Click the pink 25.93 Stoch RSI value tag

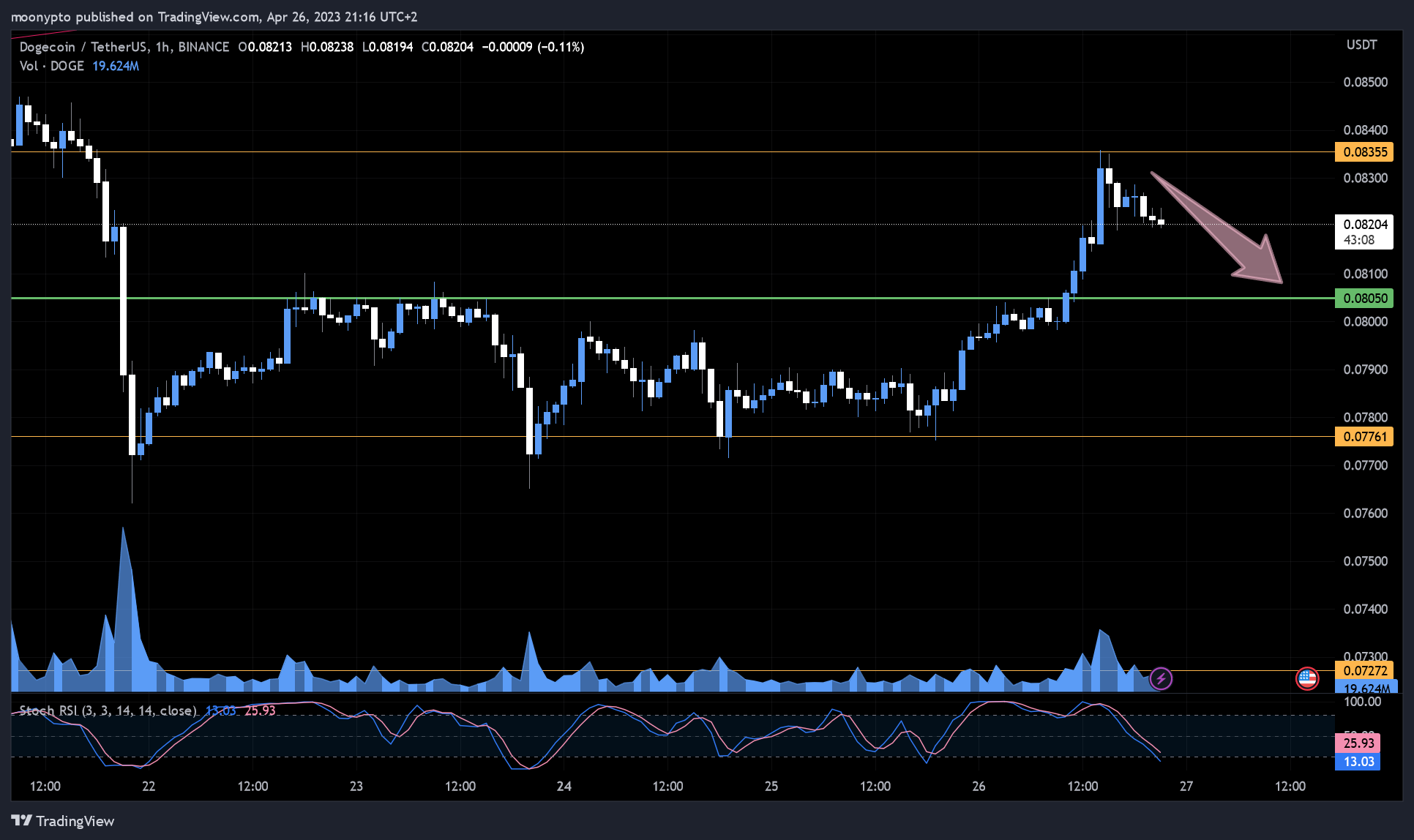(x=1358, y=743)
